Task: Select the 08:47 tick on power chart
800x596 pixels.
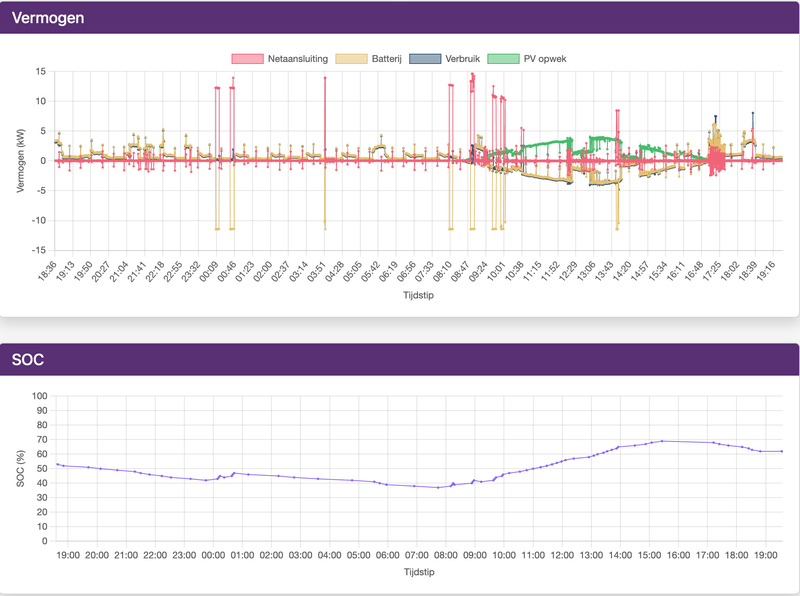Action: click(460, 270)
